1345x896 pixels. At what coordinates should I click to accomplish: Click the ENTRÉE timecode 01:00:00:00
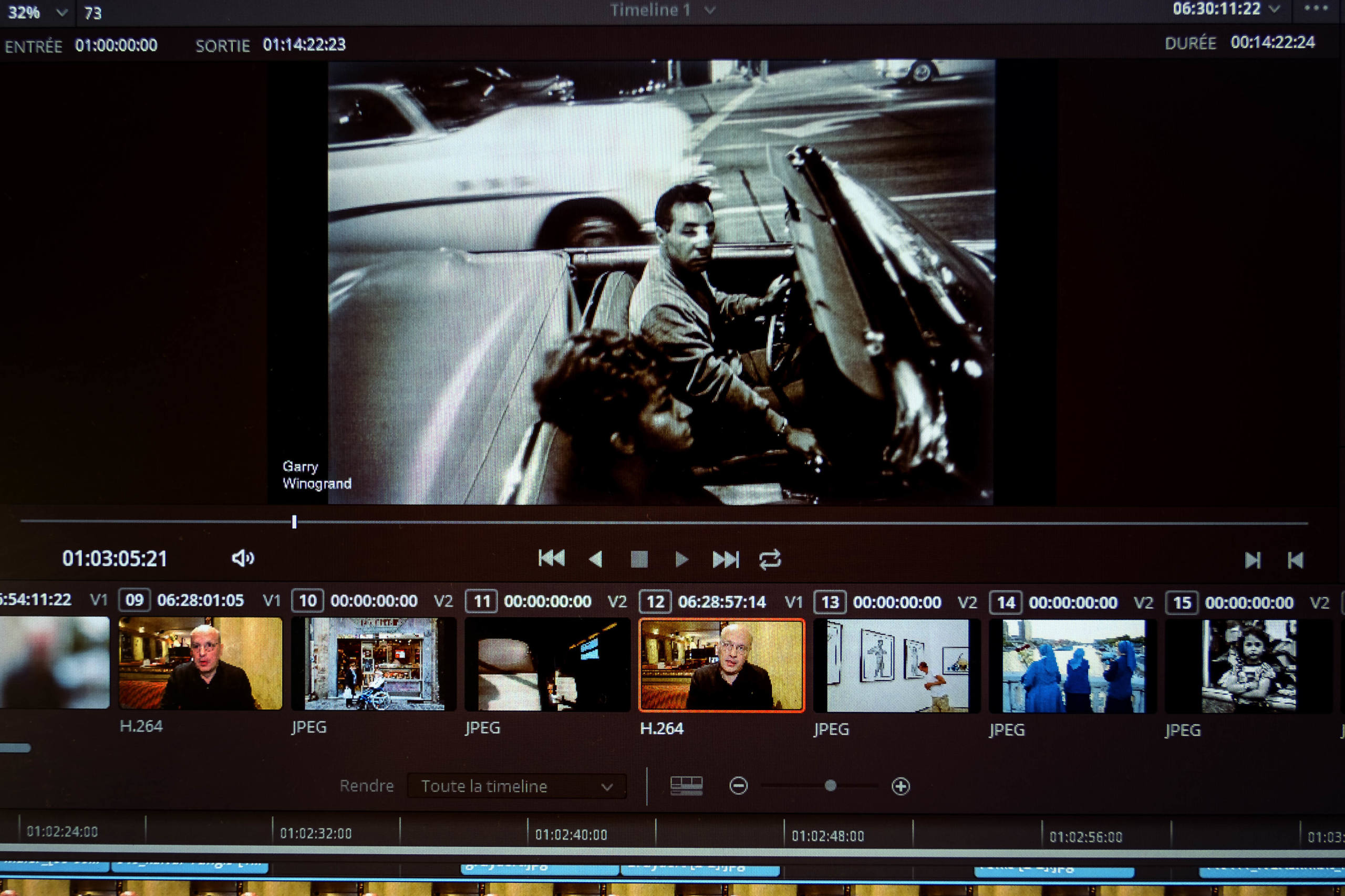coord(116,45)
